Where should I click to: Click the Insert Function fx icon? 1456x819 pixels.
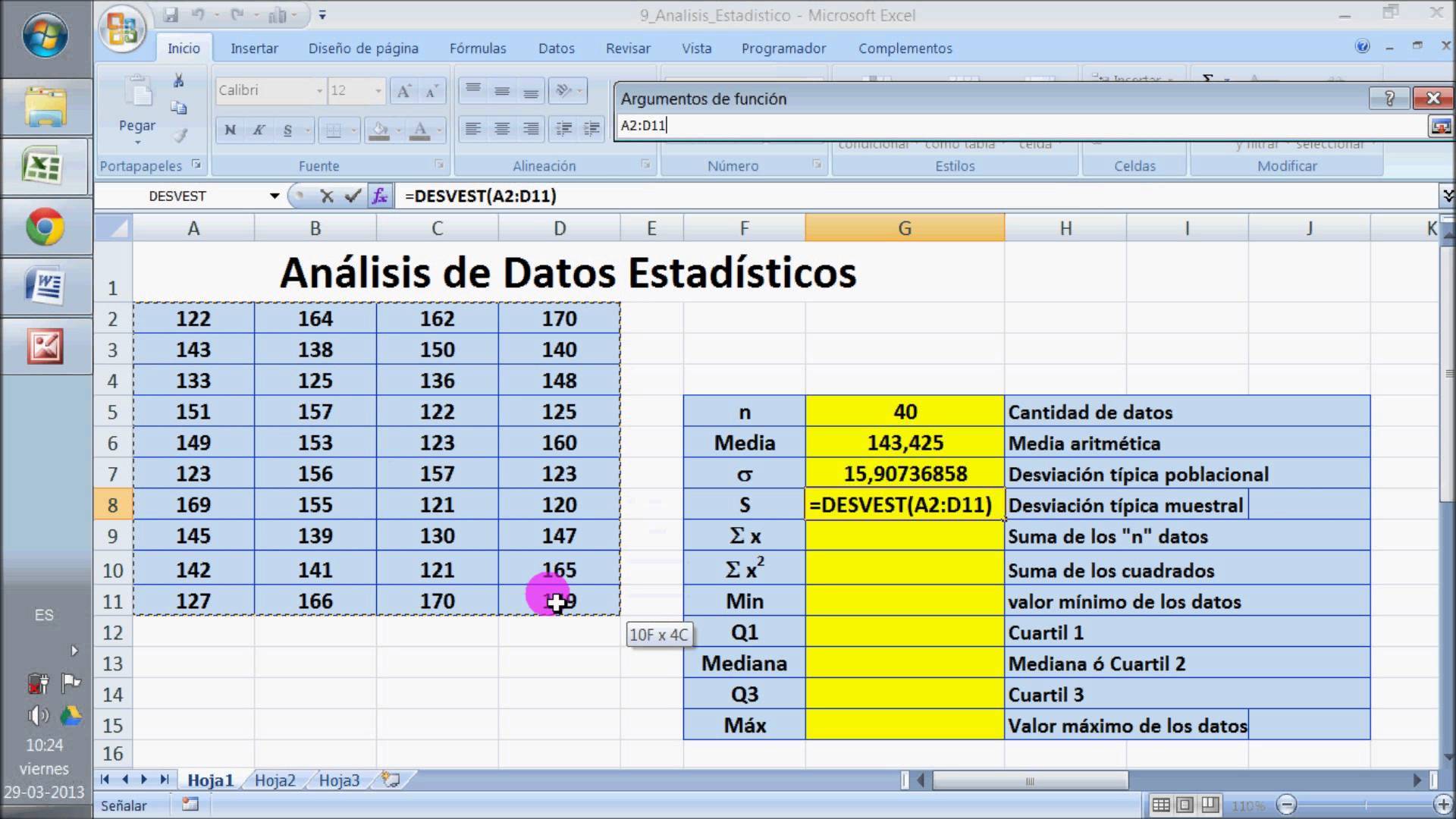[380, 196]
